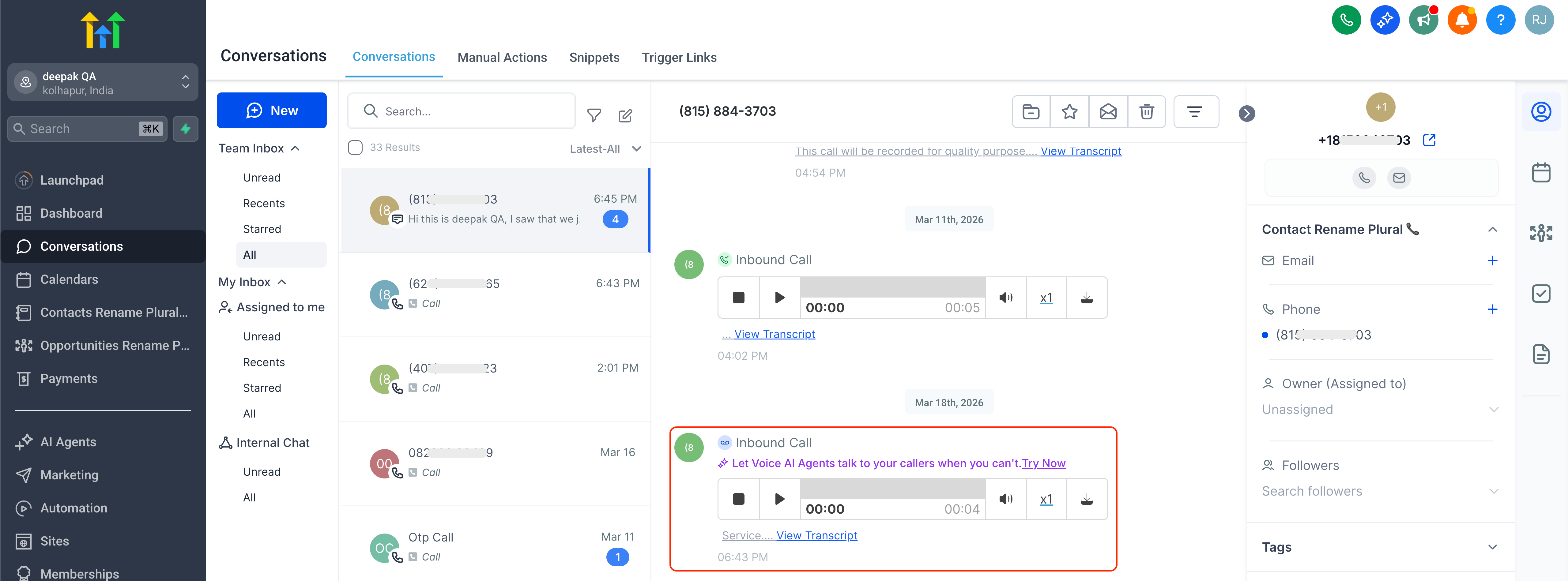Open the Latest-All sort dropdown
Screen dimensions: 1568x581
coord(605,149)
